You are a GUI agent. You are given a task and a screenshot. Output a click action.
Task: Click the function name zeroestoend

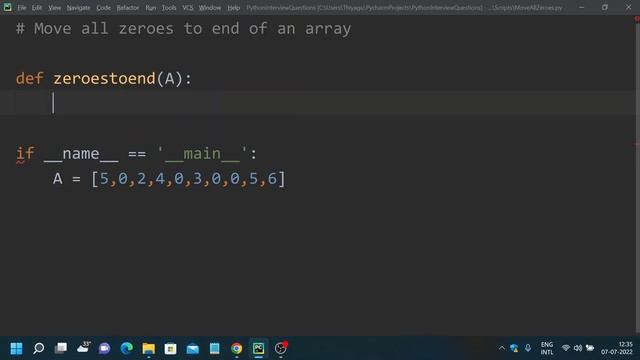coord(104,78)
